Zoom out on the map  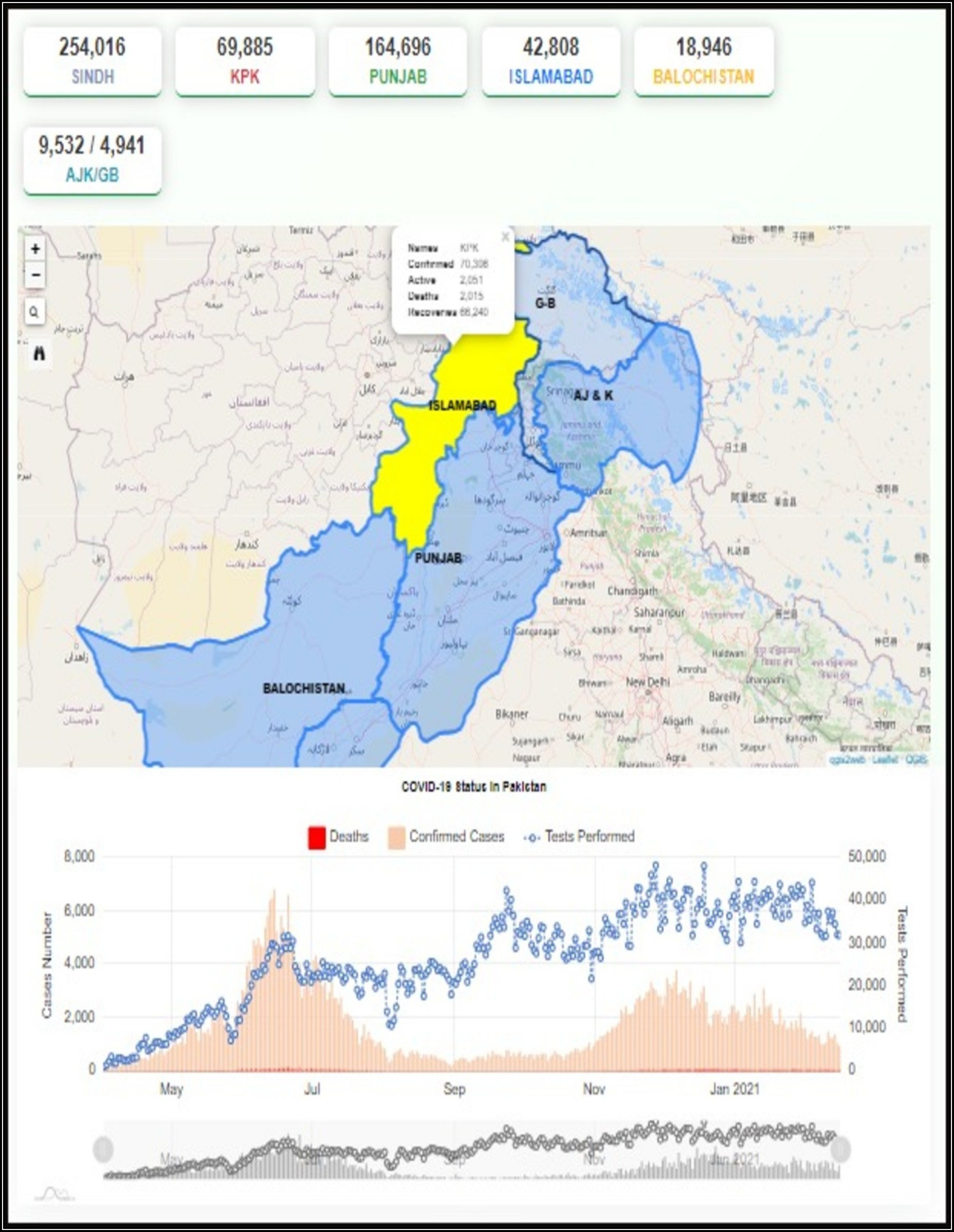(35, 275)
